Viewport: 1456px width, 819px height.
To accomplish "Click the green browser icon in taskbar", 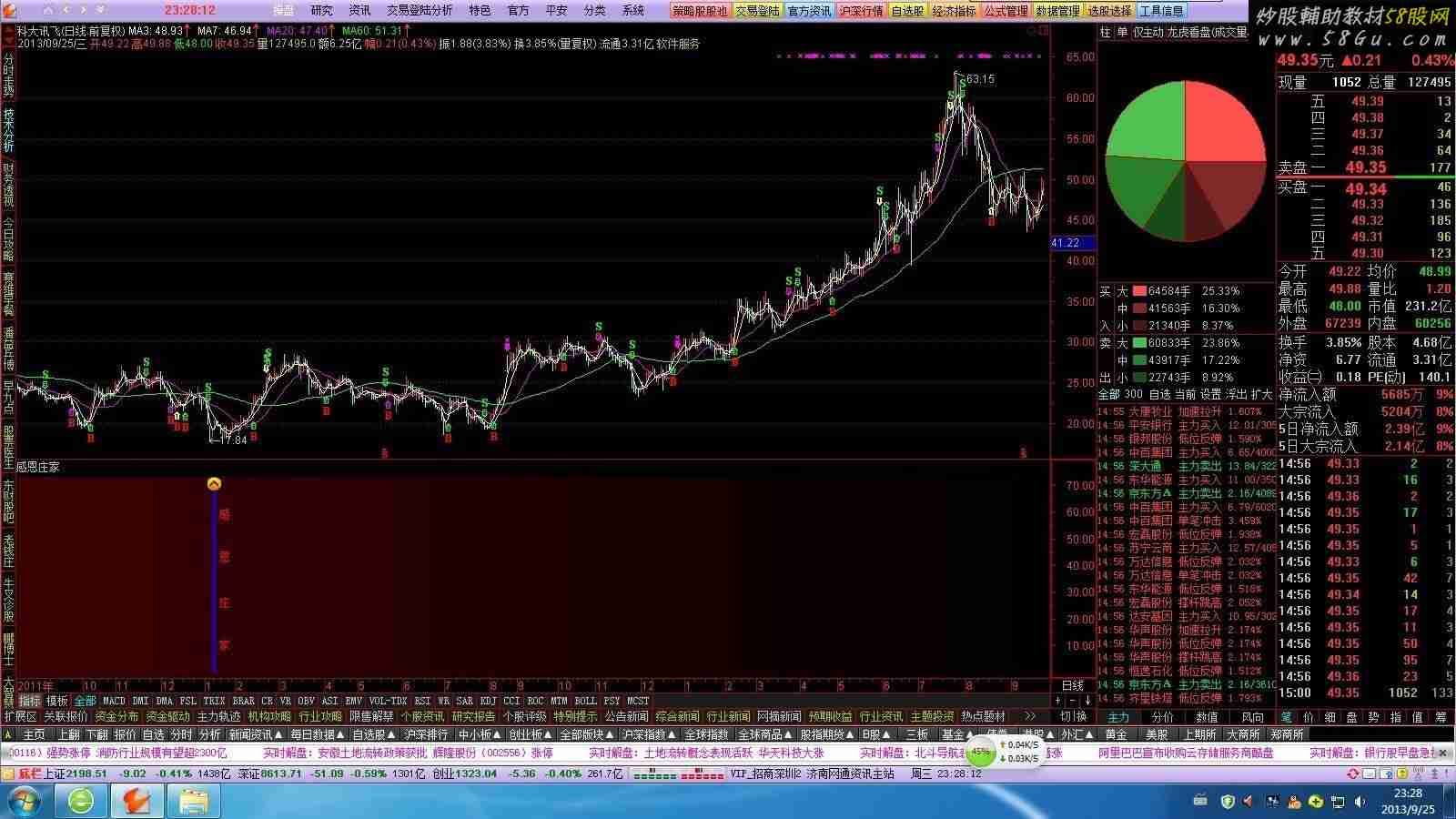I will (81, 801).
